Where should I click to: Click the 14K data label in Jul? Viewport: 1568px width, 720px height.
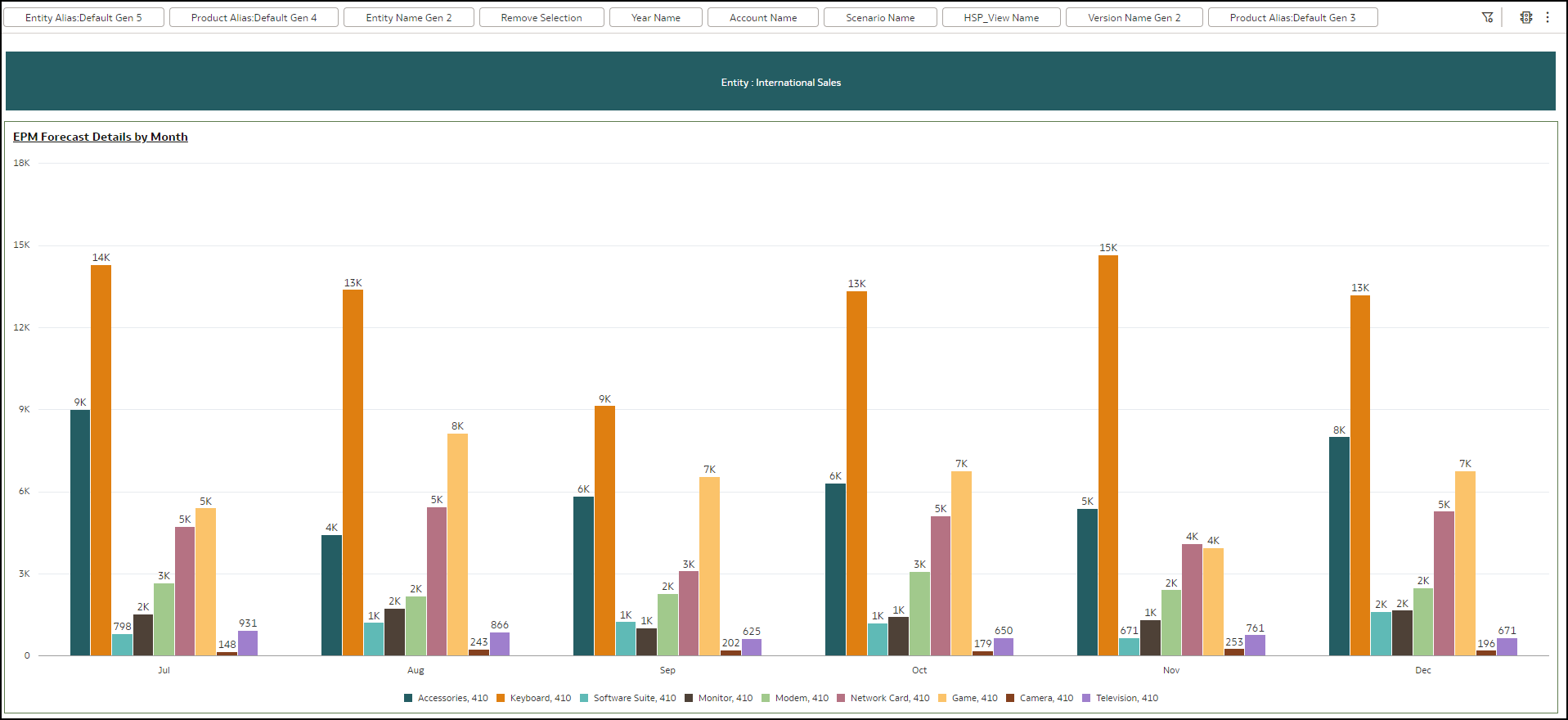(101, 258)
